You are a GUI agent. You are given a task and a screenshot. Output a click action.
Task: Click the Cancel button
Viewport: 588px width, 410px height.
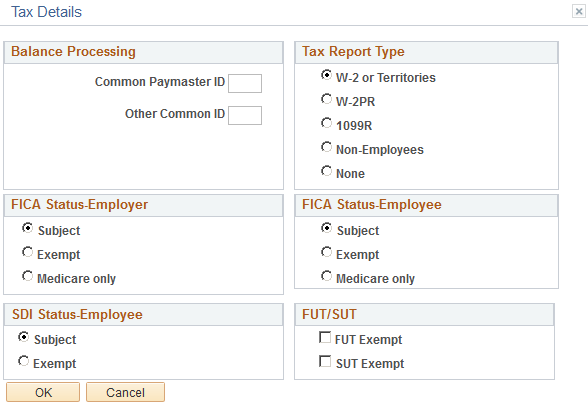click(125, 392)
